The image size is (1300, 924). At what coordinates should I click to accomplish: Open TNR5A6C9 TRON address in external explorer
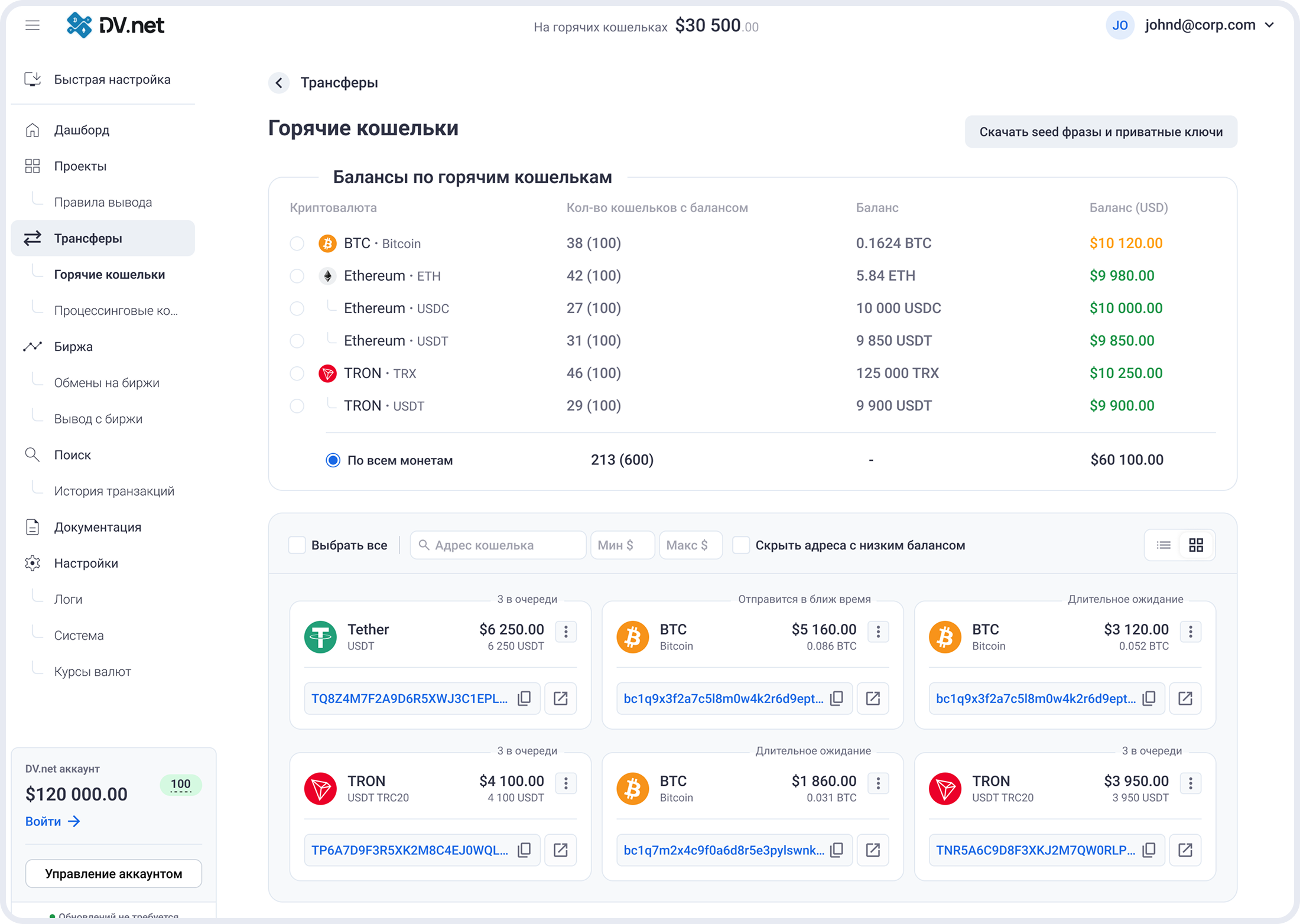point(1185,850)
